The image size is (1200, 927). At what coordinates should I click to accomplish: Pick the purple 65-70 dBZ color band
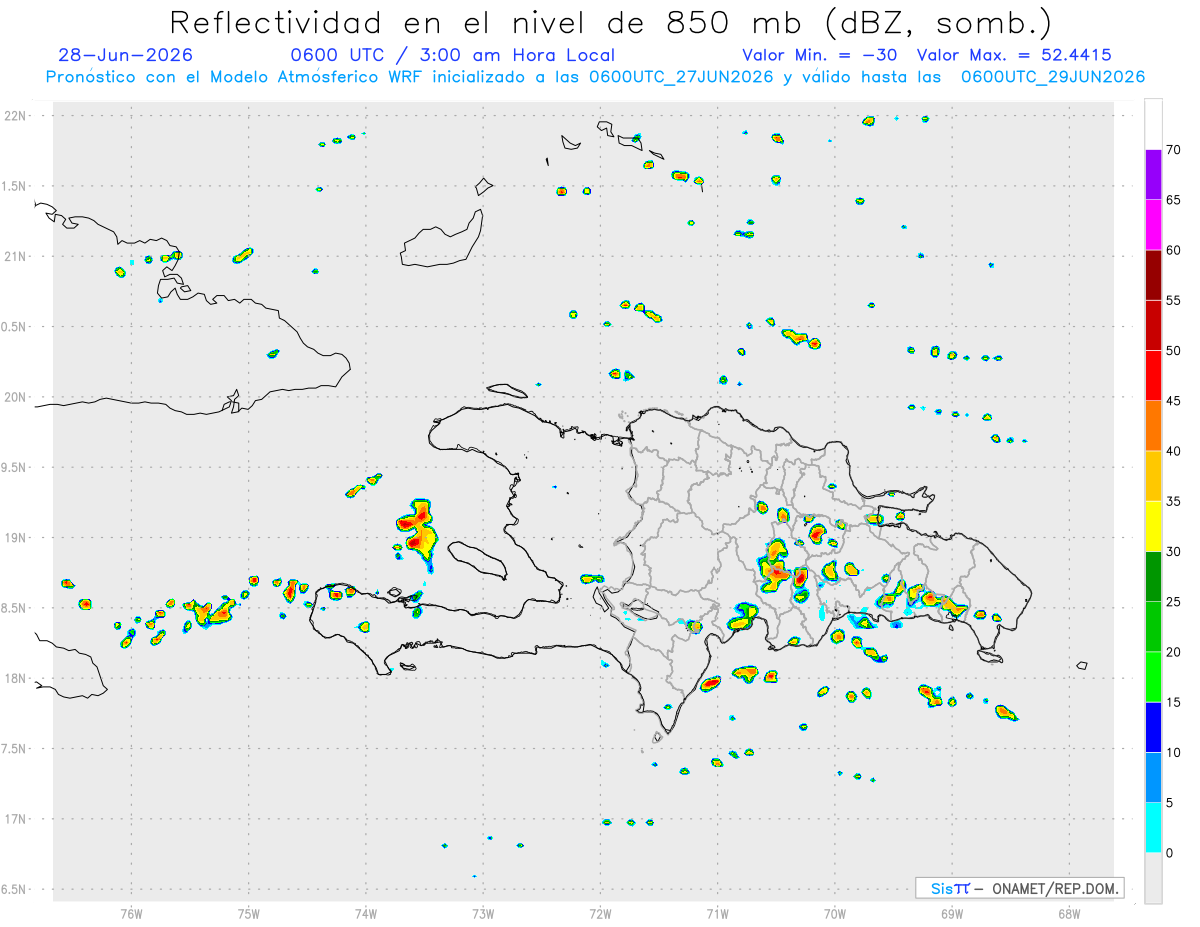point(1153,175)
